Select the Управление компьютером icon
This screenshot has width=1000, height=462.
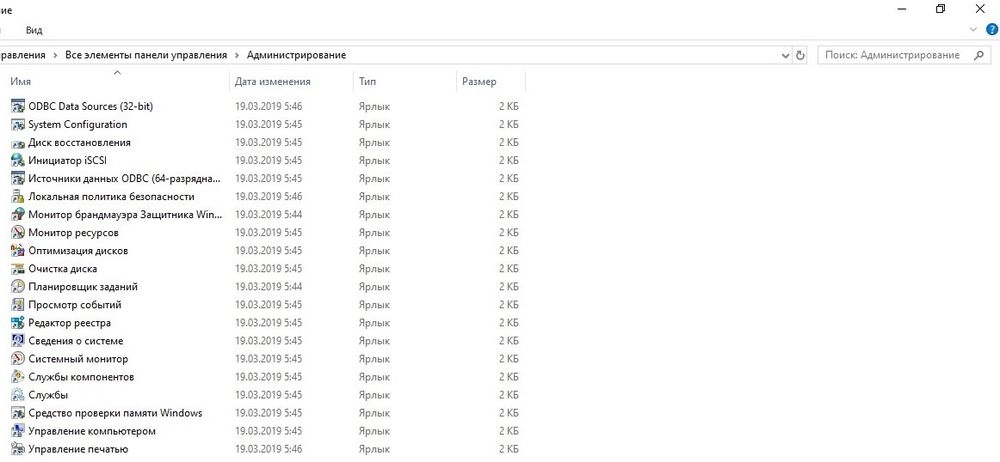pyautogui.click(x=18, y=431)
